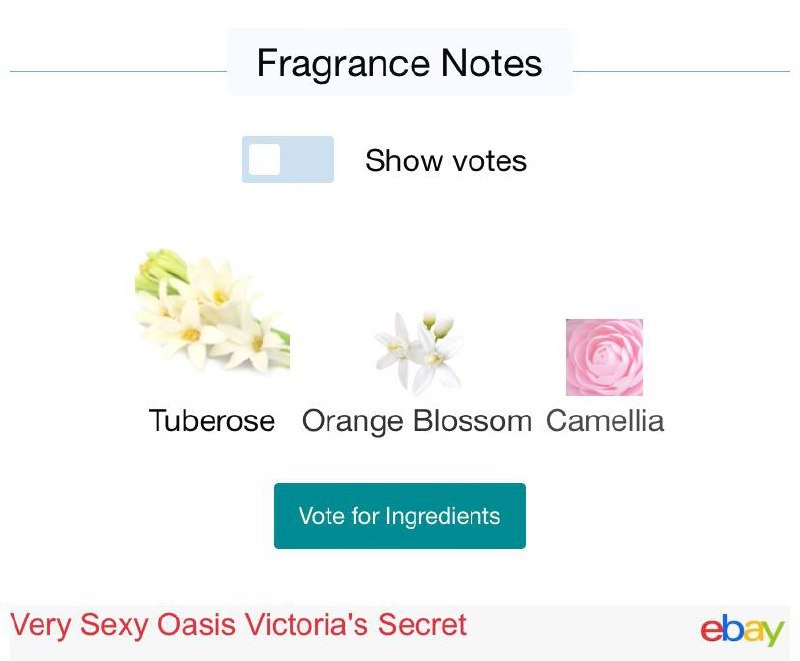This screenshot has width=800, height=661.
Task: Open the pink Camellia flower image
Action: click(604, 357)
